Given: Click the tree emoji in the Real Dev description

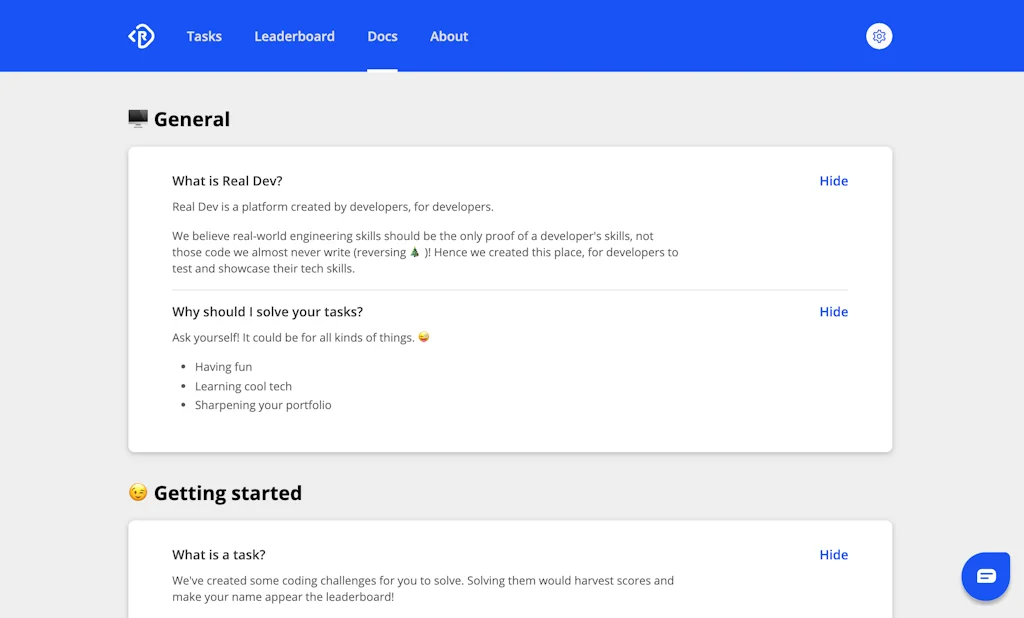Looking at the screenshot, I should tap(414, 252).
